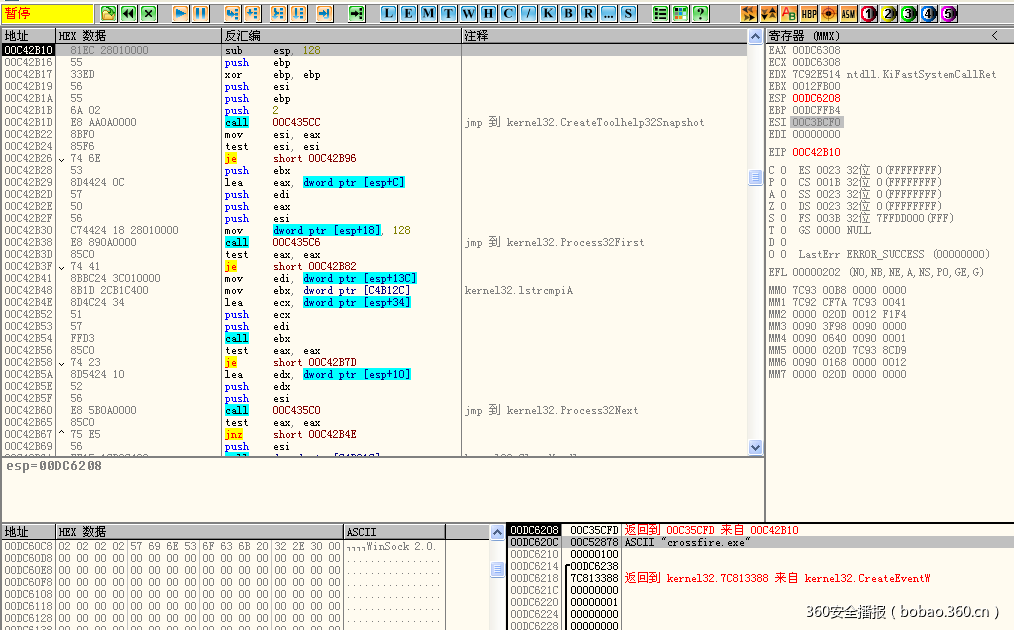
Task: Open the Breakpoints window (B button)
Action: [x=567, y=13]
